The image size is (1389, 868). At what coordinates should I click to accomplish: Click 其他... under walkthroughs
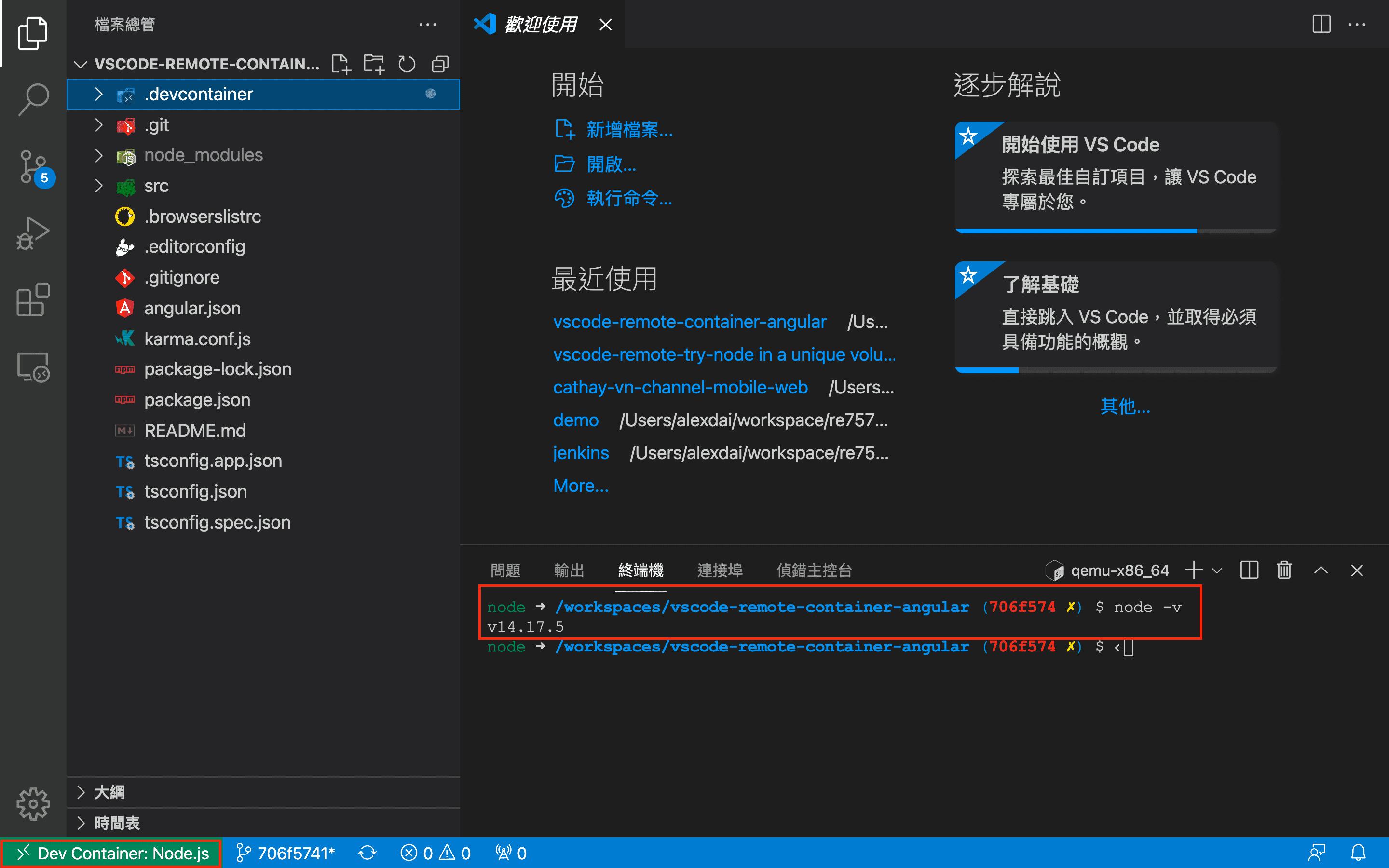pyautogui.click(x=1125, y=407)
